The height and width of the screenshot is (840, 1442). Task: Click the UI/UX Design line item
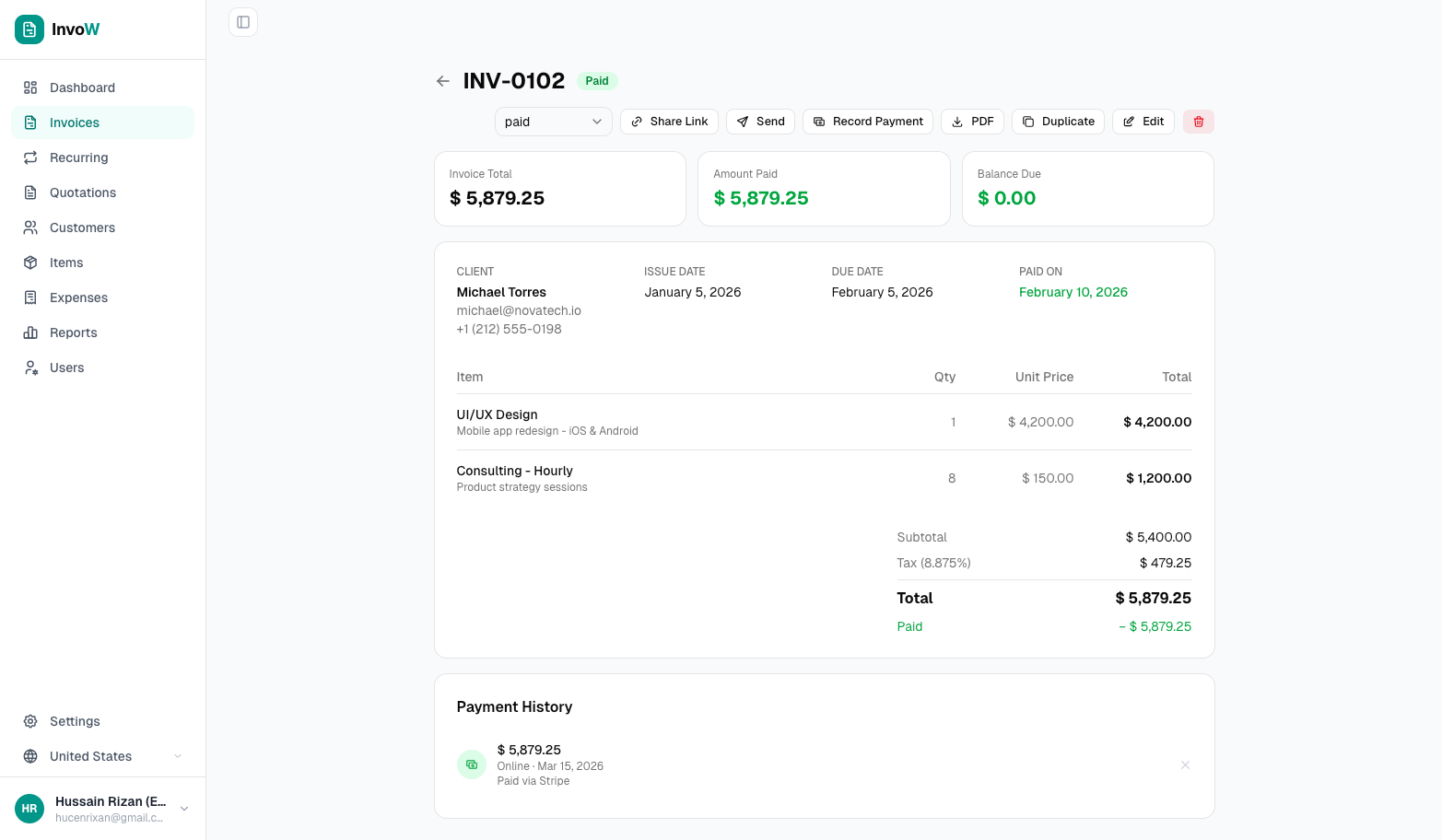(x=824, y=422)
